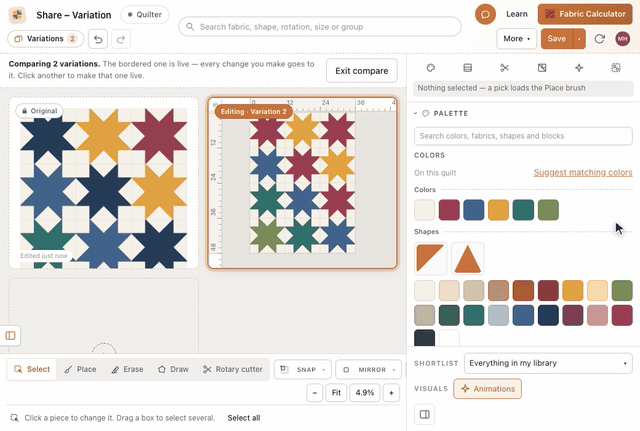Toggle the left sidebar panel icon
Image resolution: width=640 pixels, height=431 pixels.
[10, 335]
